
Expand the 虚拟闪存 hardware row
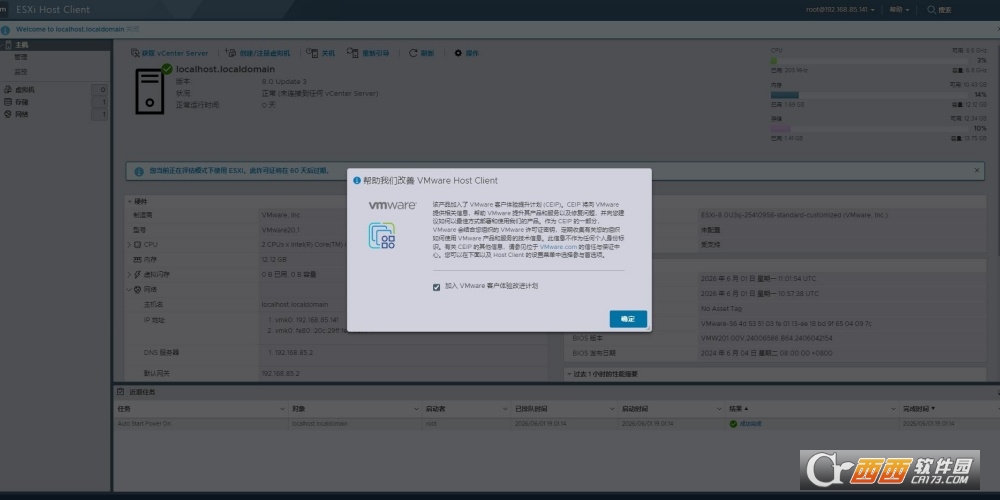129,275
